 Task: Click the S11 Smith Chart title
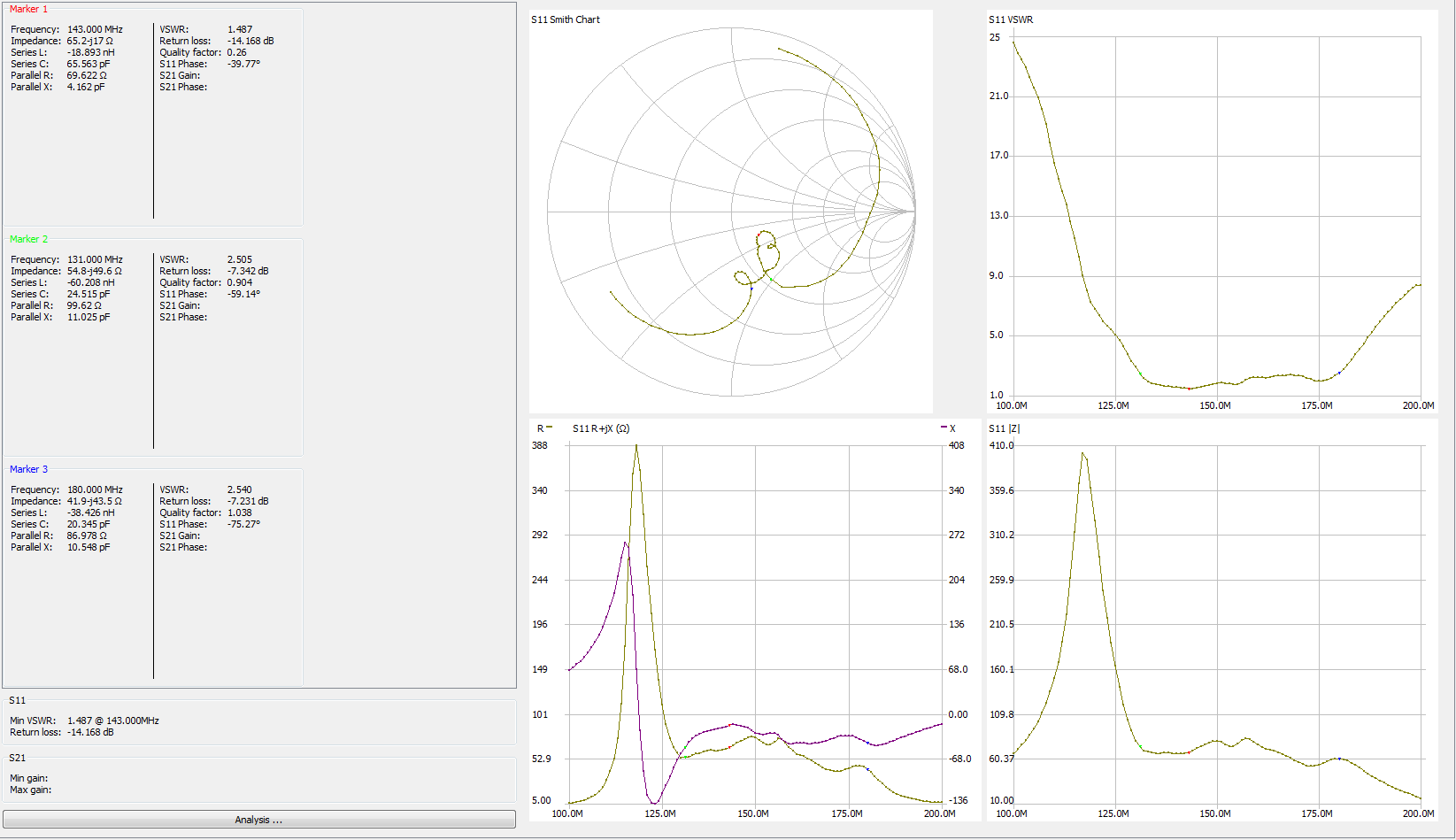point(566,19)
